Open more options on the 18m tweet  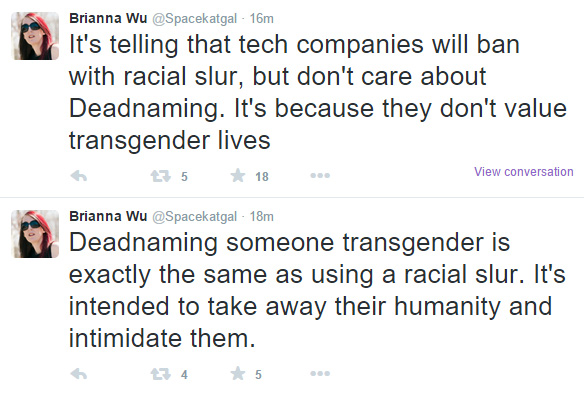coord(320,374)
